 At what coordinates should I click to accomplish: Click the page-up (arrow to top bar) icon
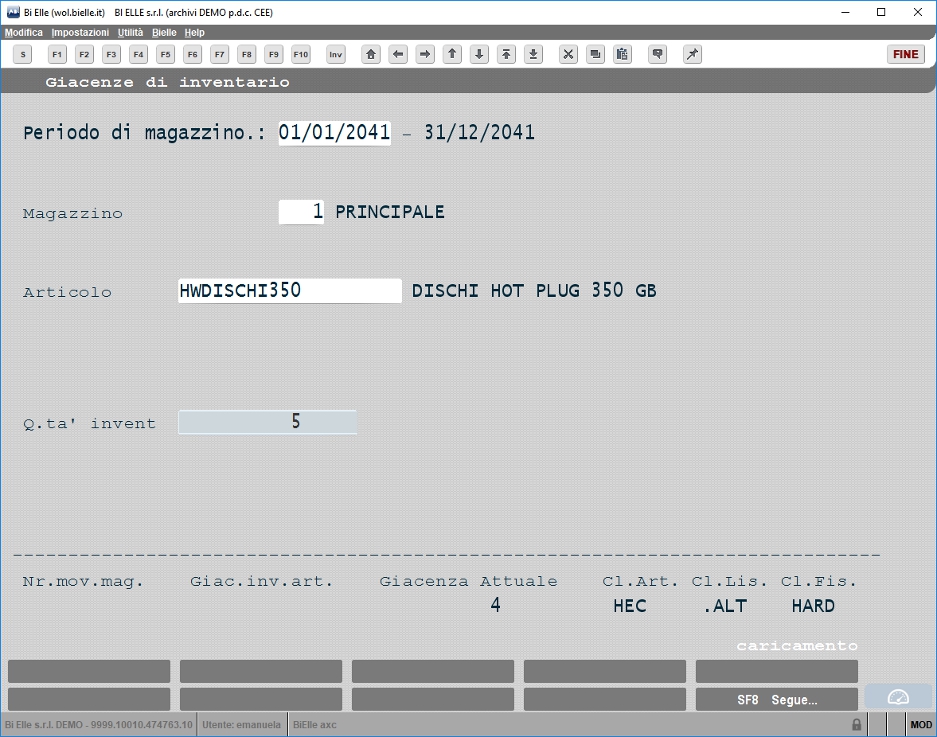(506, 54)
